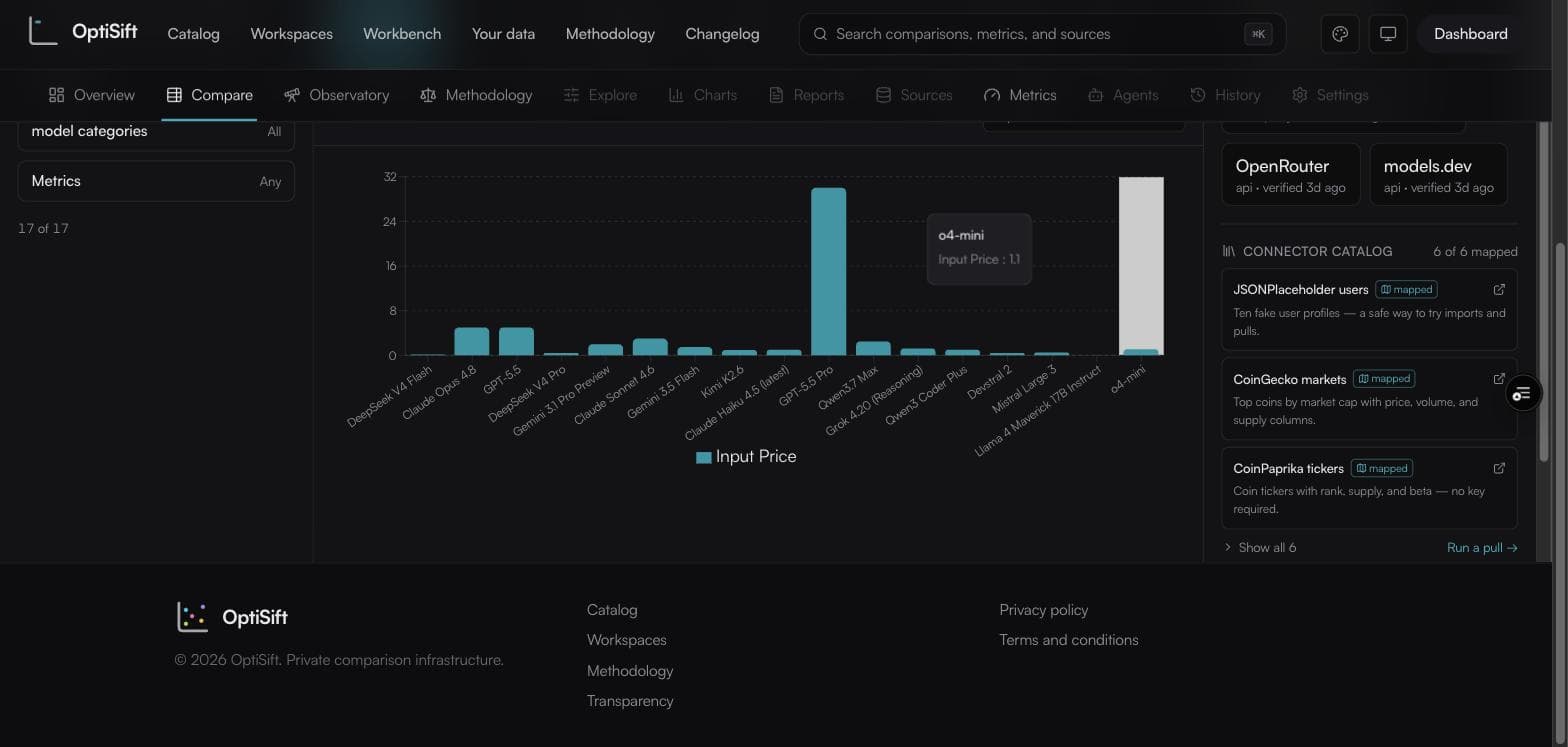Open the Workbench menu
Screen dimensions: 1568x747
click(x=402, y=34)
